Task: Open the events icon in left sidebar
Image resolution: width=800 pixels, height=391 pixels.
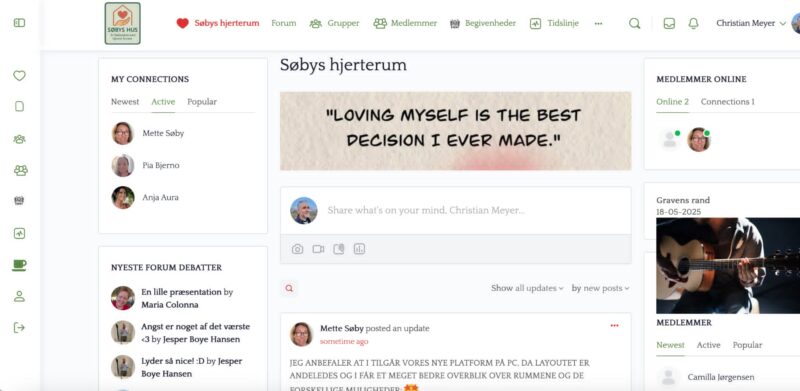Action: tap(19, 201)
